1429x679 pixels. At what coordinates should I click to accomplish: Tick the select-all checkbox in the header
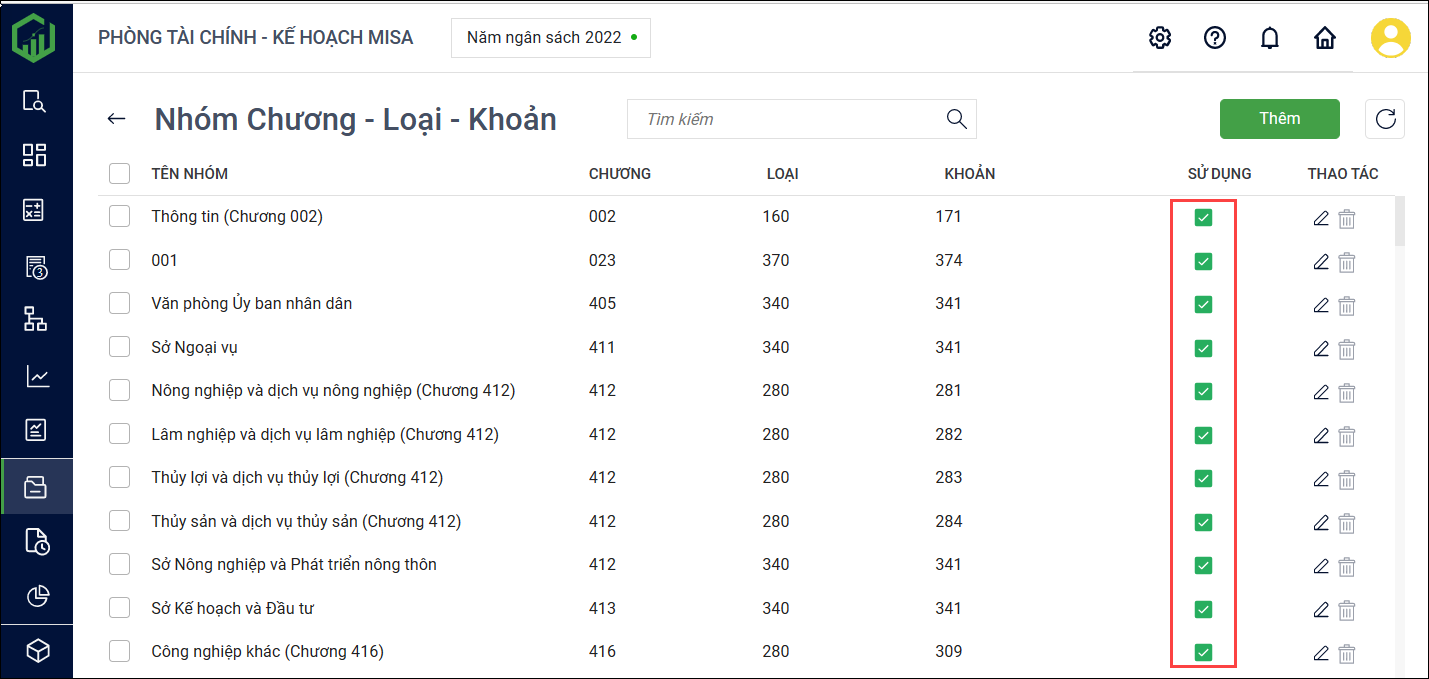pos(120,174)
